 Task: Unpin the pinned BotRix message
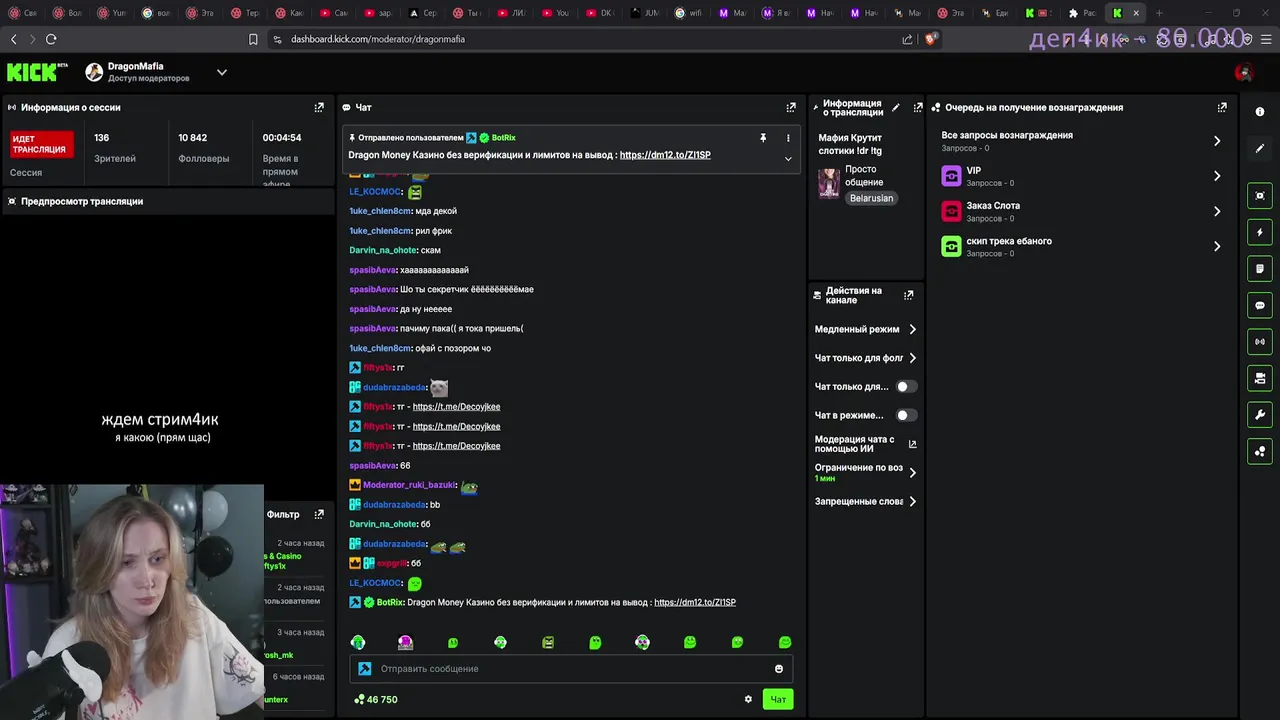click(763, 138)
